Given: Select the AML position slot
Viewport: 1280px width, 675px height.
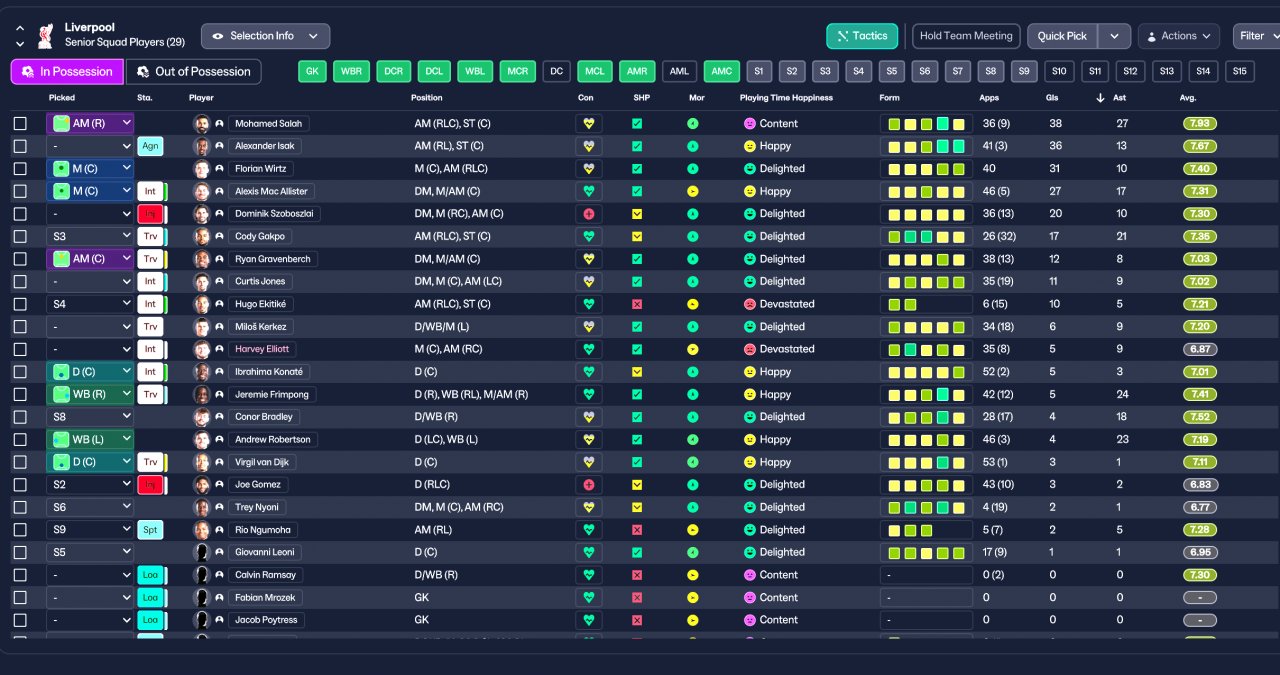Looking at the screenshot, I should [679, 72].
